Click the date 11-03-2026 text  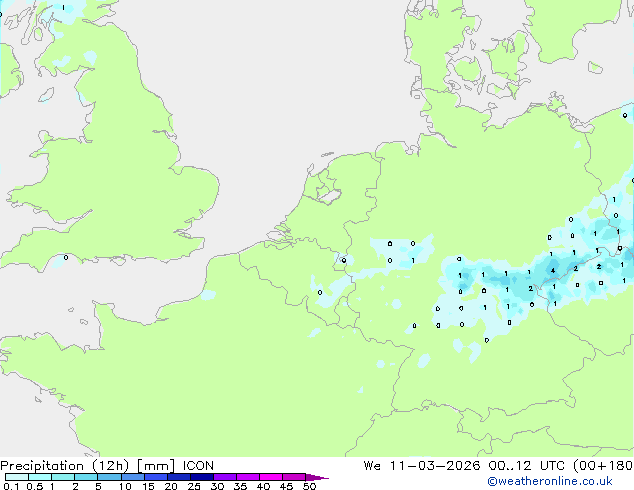(435, 466)
